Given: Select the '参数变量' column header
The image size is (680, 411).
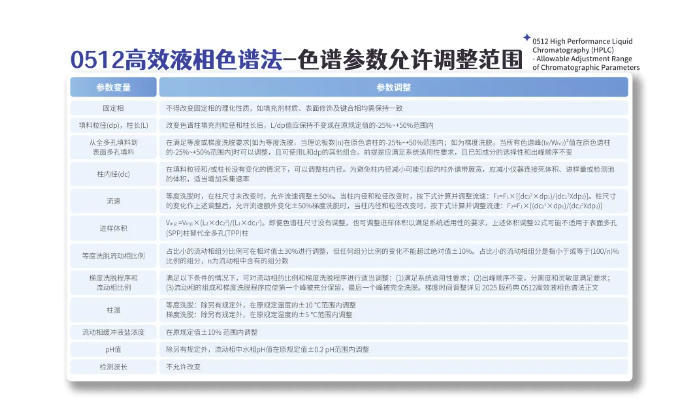Looking at the screenshot, I should (x=113, y=87).
